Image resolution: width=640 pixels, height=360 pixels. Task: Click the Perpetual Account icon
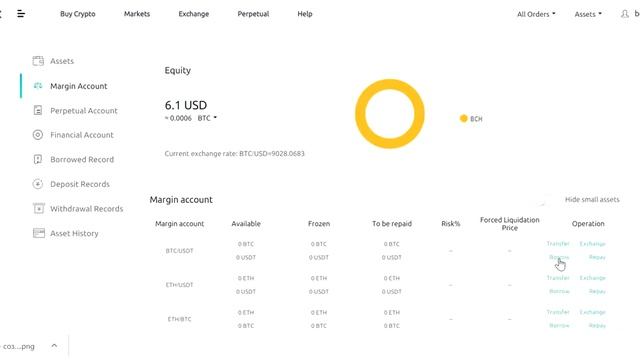click(38, 110)
